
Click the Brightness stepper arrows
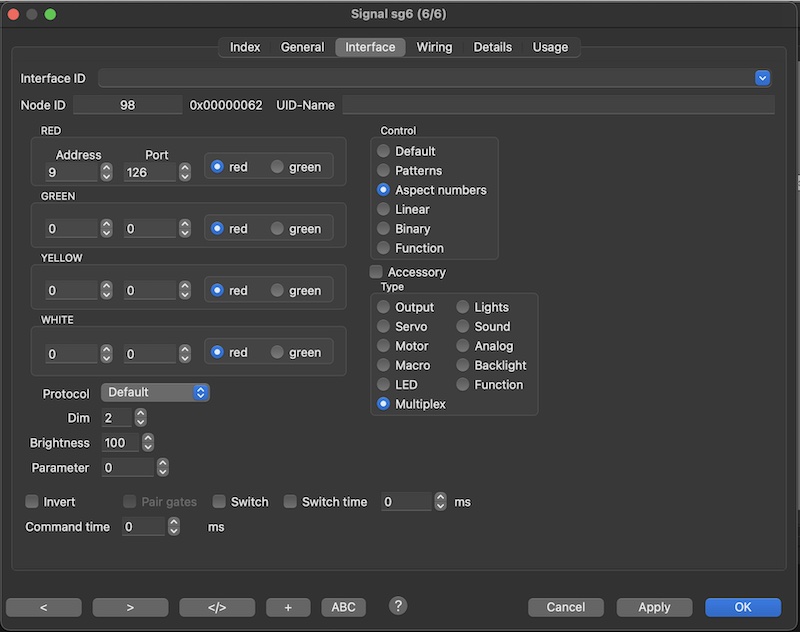(x=148, y=443)
